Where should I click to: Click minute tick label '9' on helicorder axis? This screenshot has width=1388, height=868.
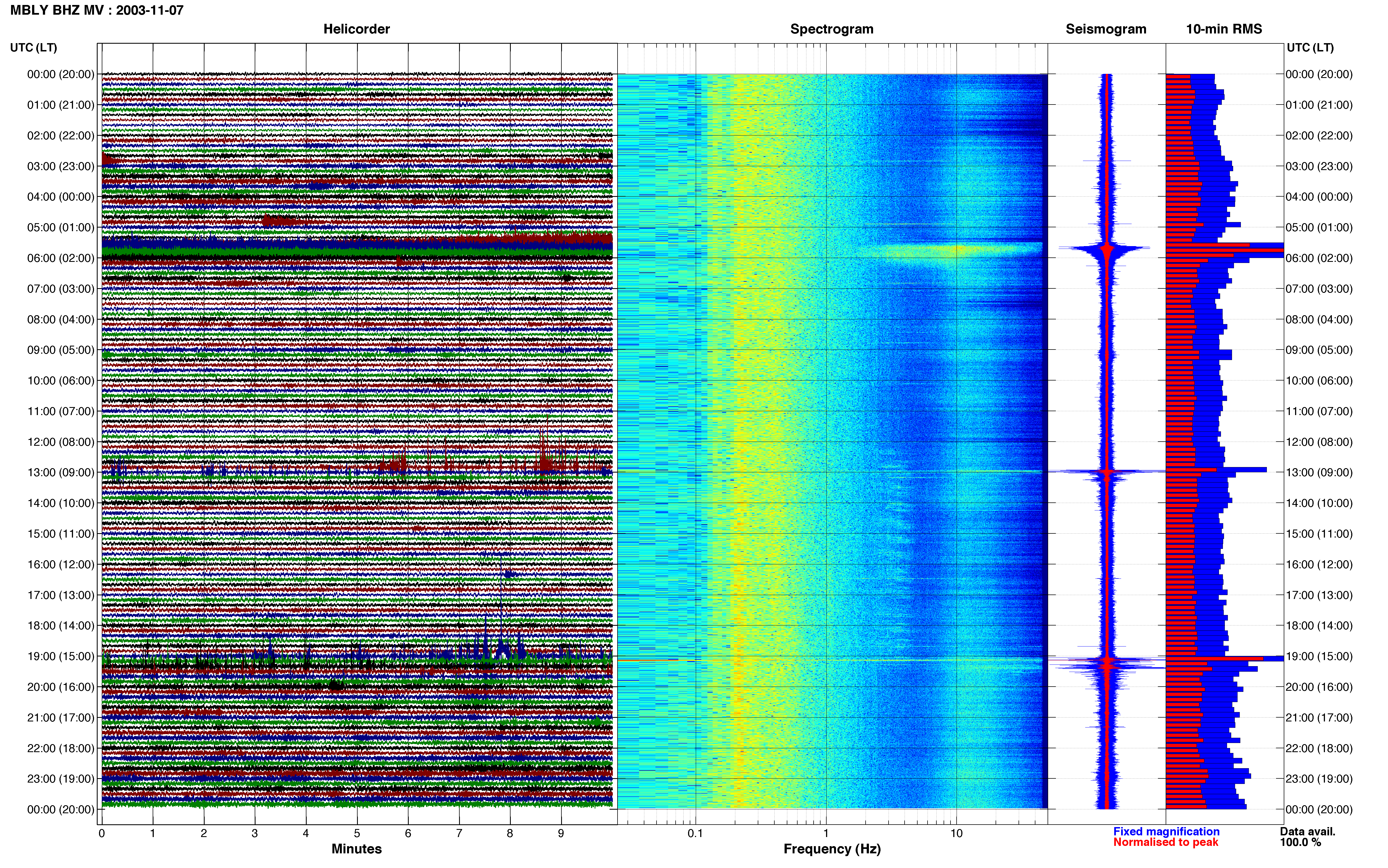click(561, 833)
